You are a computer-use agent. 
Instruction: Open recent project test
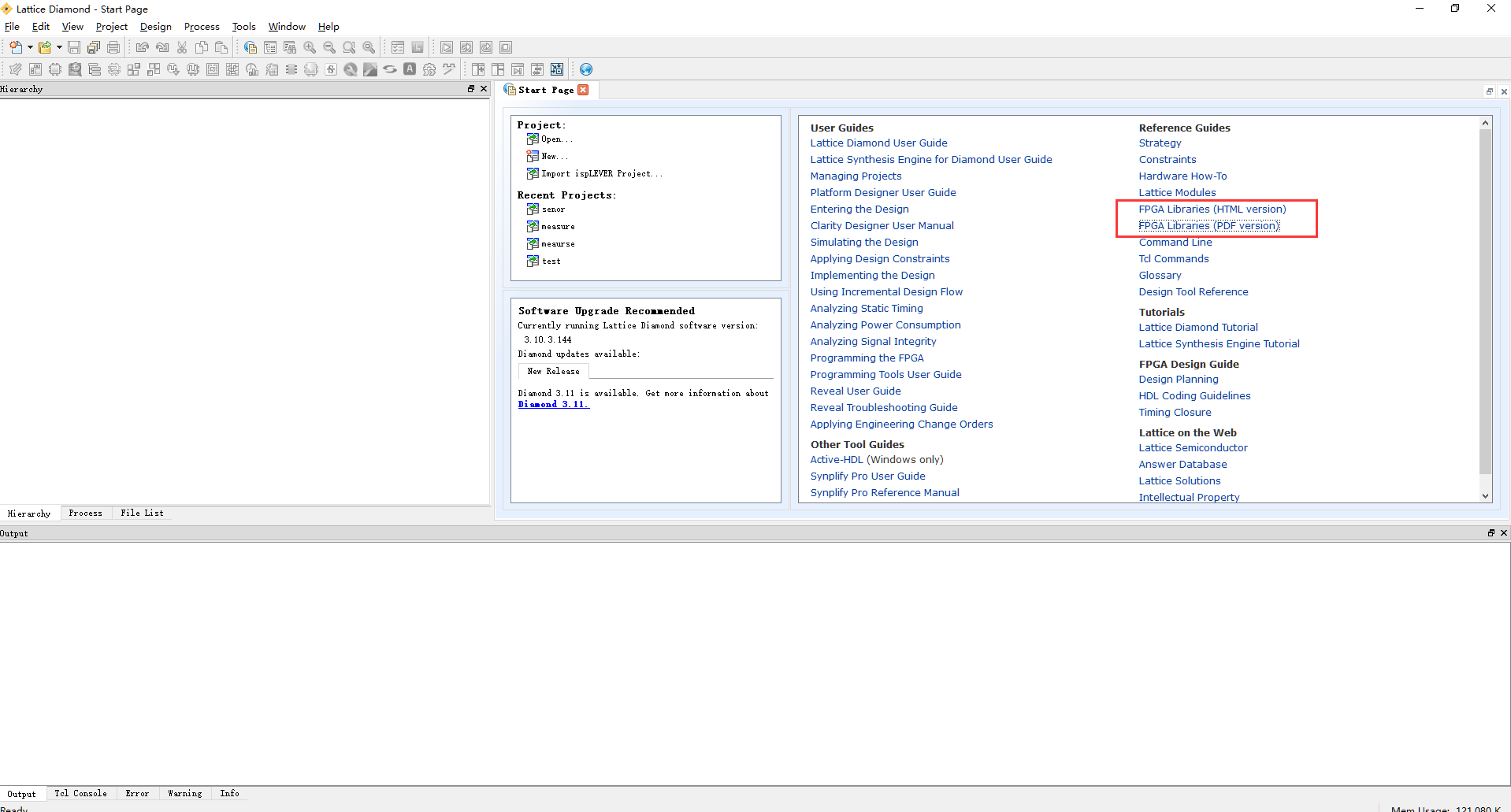click(544, 261)
